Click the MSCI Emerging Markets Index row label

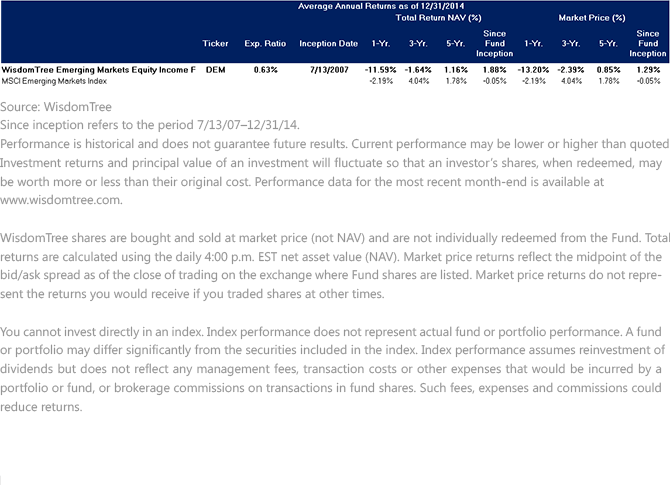click(x=54, y=81)
